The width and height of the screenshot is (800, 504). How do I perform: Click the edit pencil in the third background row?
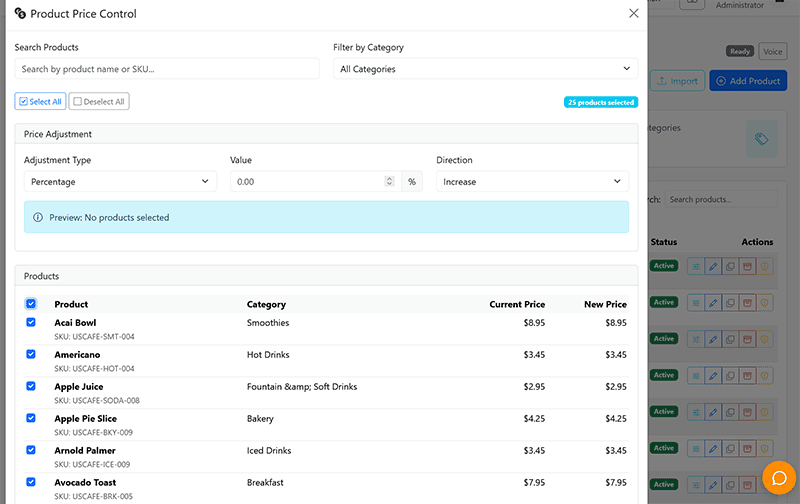pos(713,339)
